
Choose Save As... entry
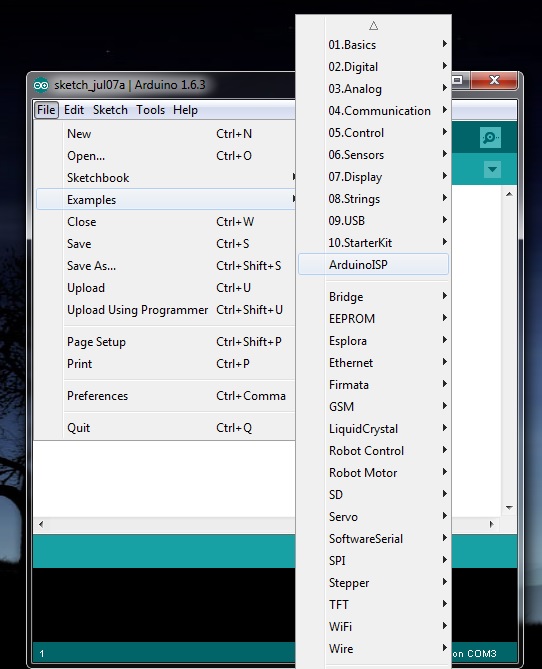point(166,266)
